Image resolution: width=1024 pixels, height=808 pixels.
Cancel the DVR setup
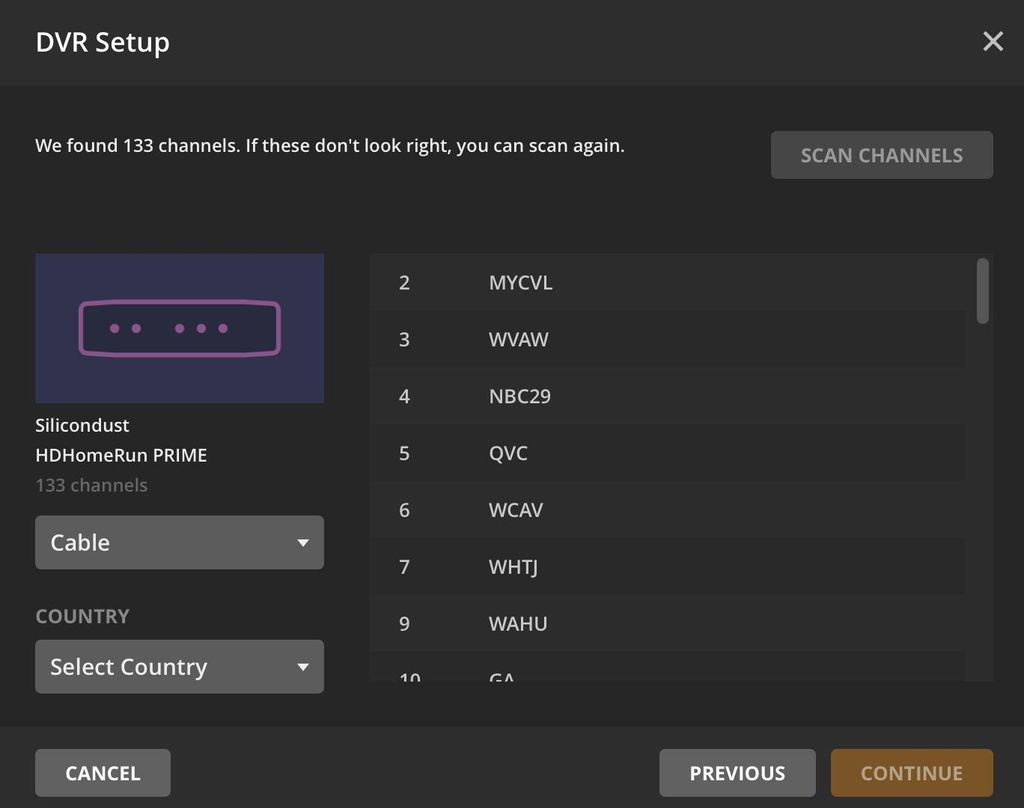pyautogui.click(x=102, y=772)
